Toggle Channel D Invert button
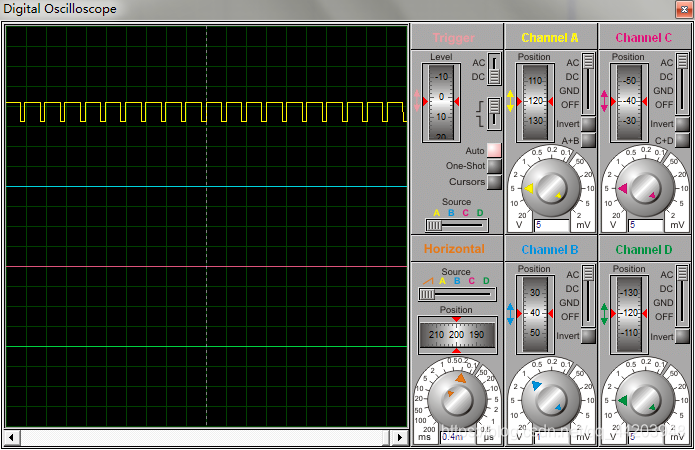695x450 pixels. [682, 336]
